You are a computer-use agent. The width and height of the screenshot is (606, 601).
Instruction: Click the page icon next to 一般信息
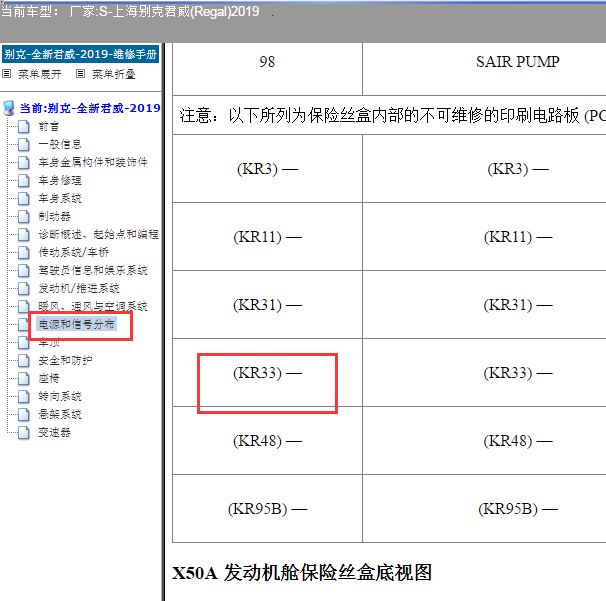click(24, 144)
